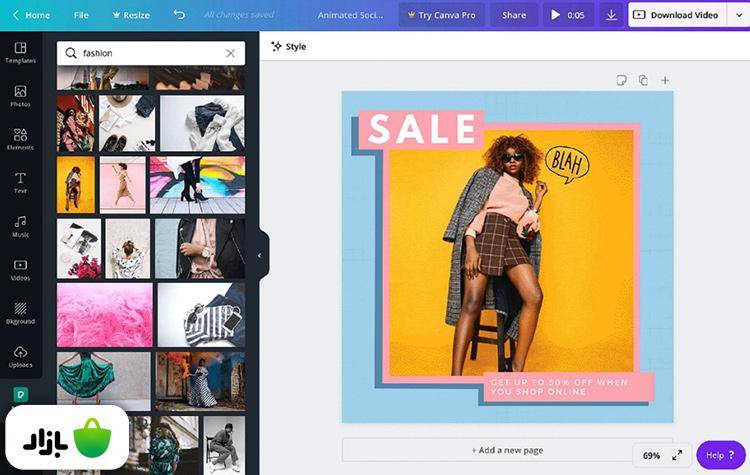Play the 0:05 animation preview
The image size is (750, 475).
pos(568,15)
